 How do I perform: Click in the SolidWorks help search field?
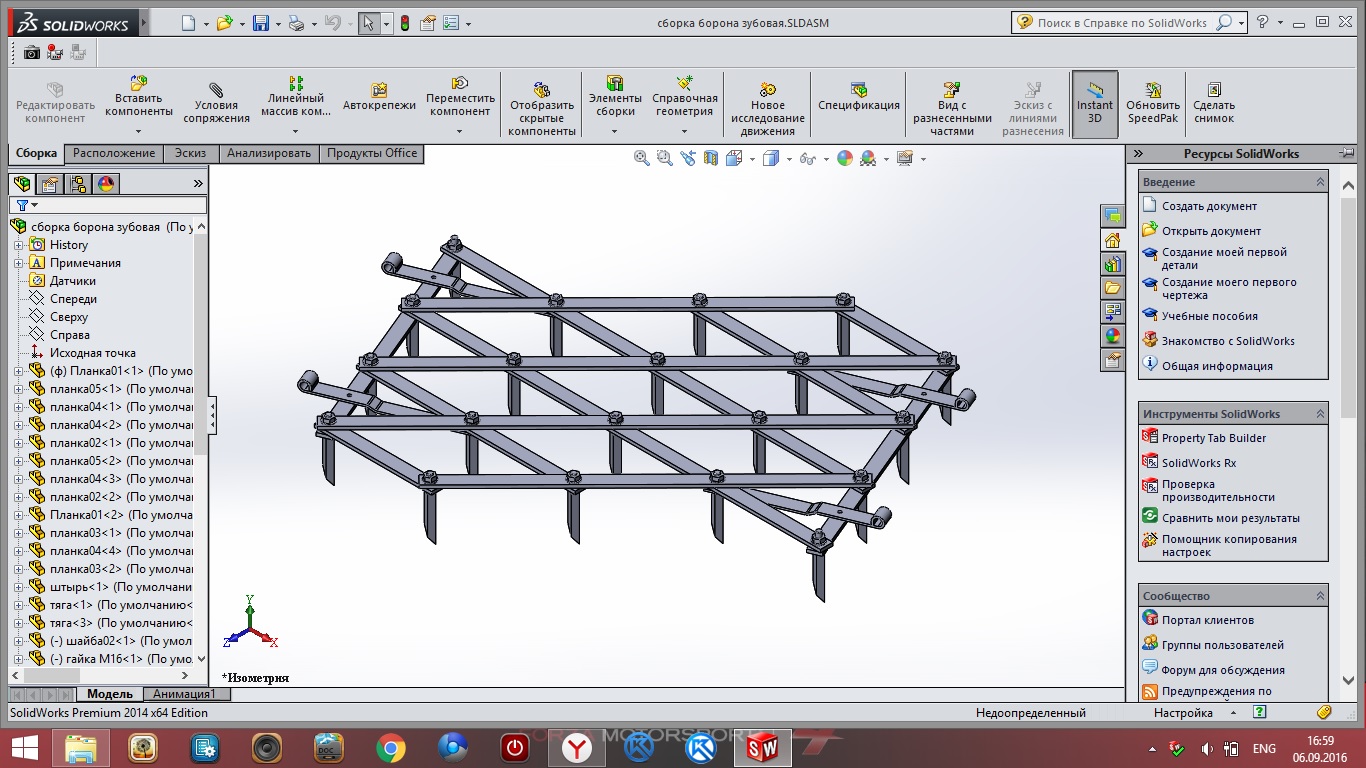[x=1122, y=23]
